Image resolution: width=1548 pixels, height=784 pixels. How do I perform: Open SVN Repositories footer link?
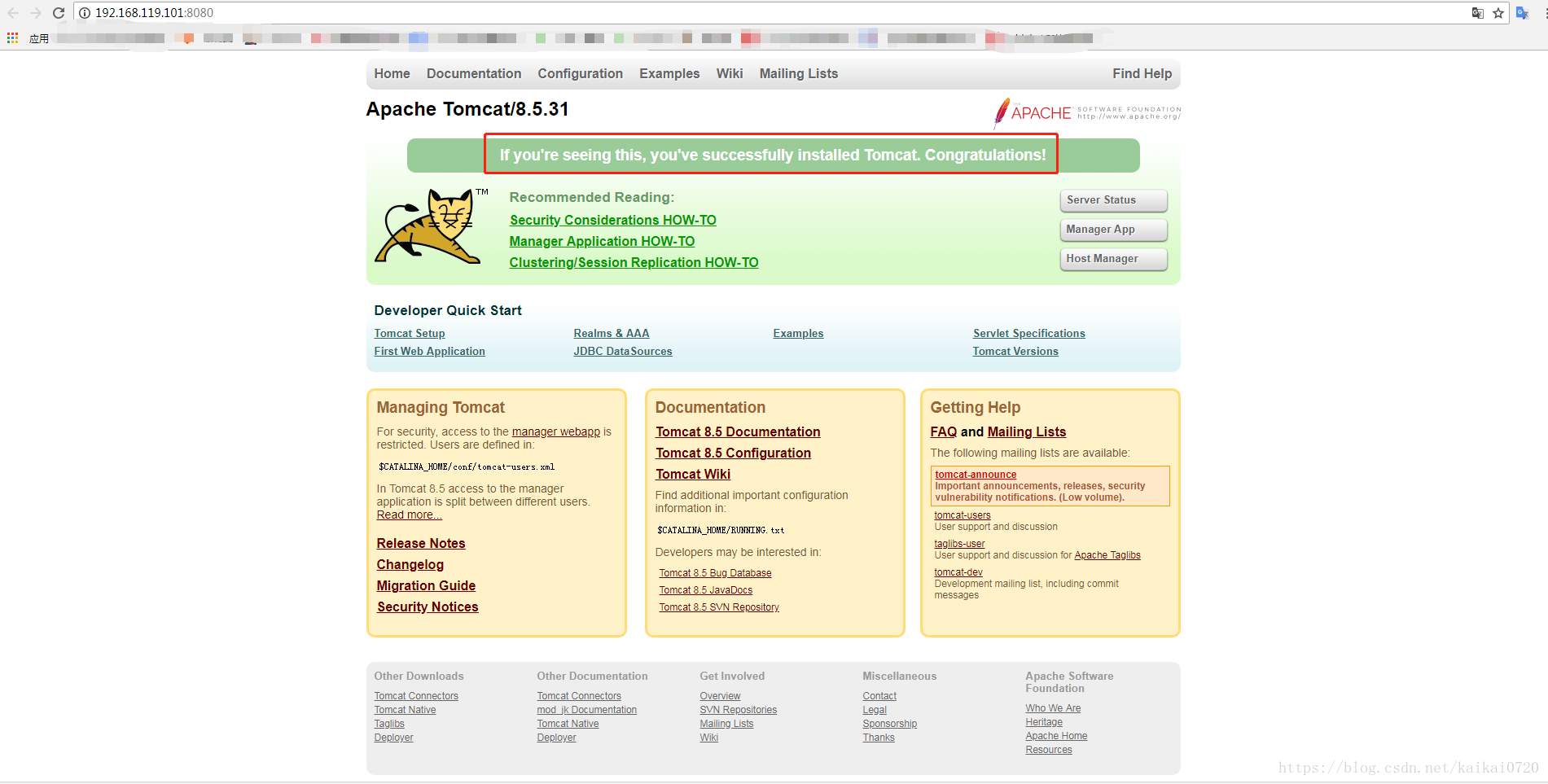click(739, 710)
